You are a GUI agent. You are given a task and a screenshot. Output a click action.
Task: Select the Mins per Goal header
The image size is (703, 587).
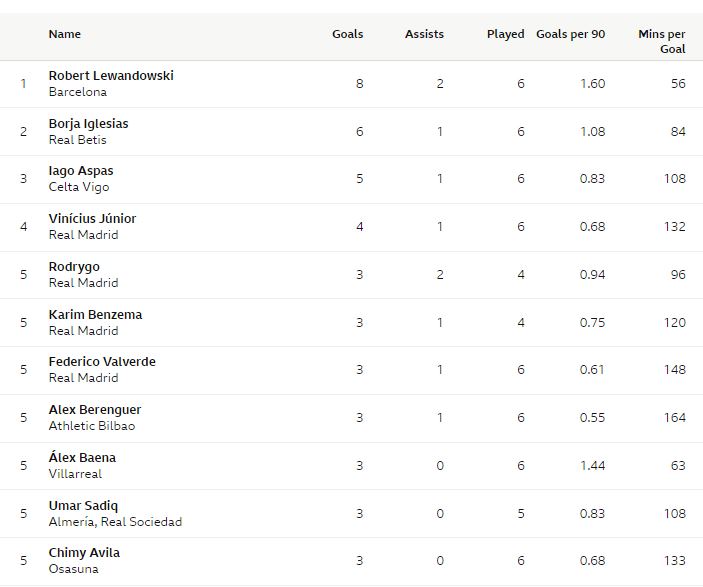(x=662, y=41)
